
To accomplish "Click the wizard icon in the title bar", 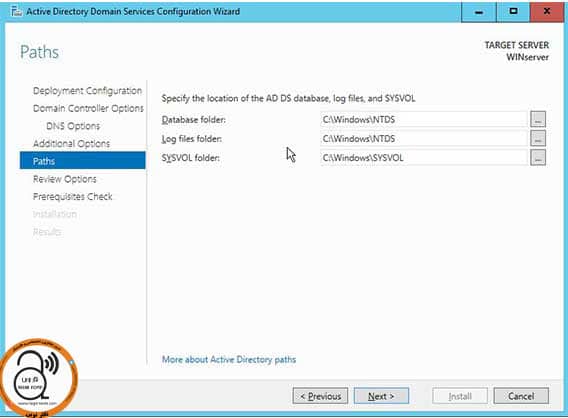I will (x=16, y=12).
